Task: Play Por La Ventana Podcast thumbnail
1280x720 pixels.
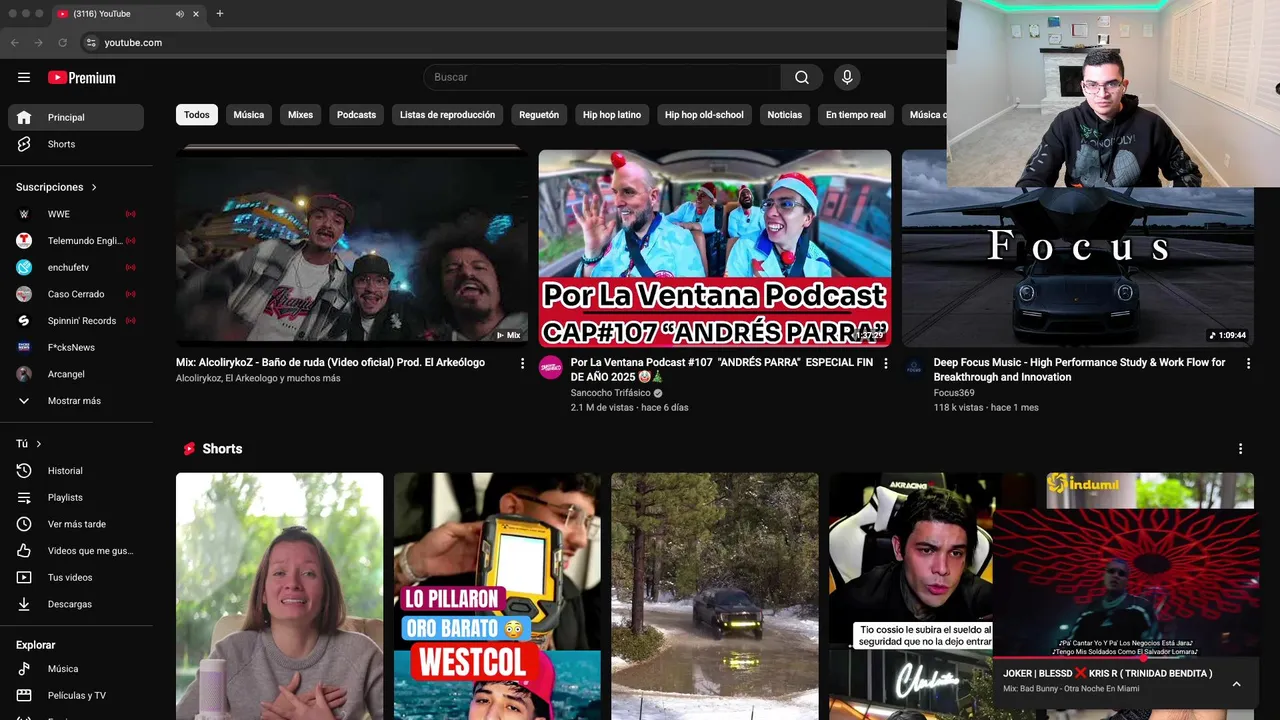Action: pos(715,248)
